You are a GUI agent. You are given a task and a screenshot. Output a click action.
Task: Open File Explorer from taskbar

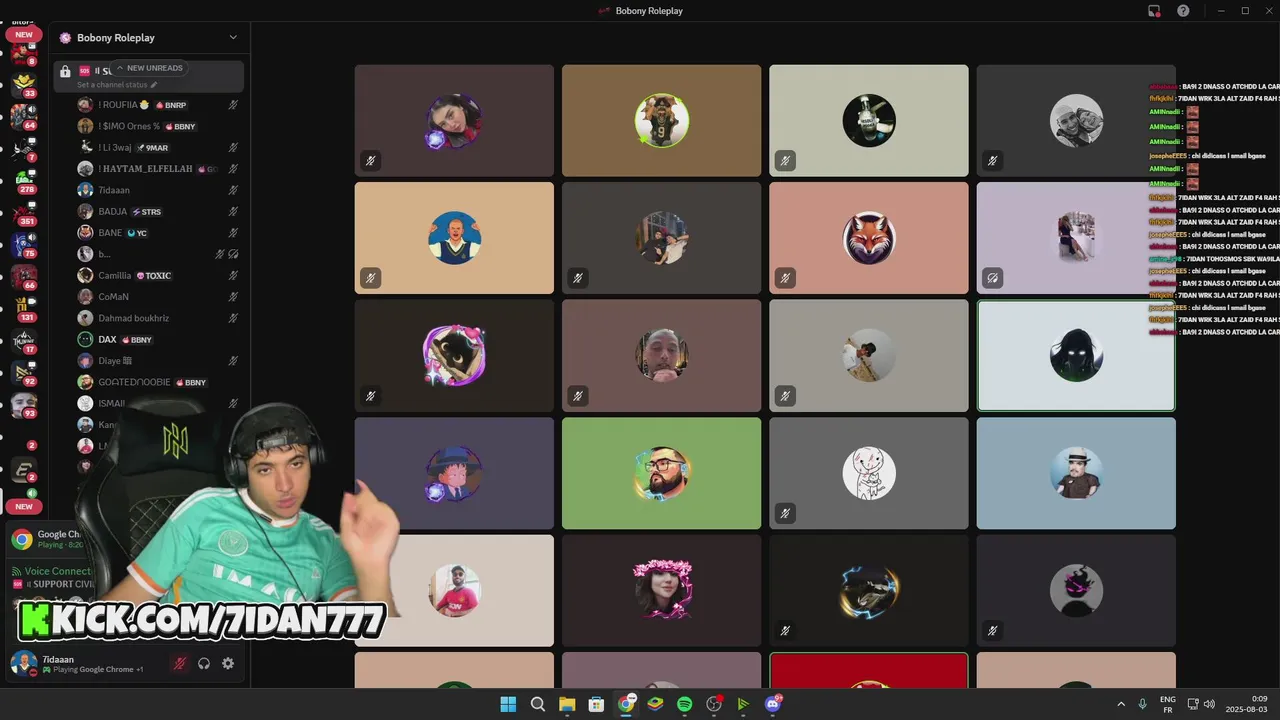(x=567, y=704)
